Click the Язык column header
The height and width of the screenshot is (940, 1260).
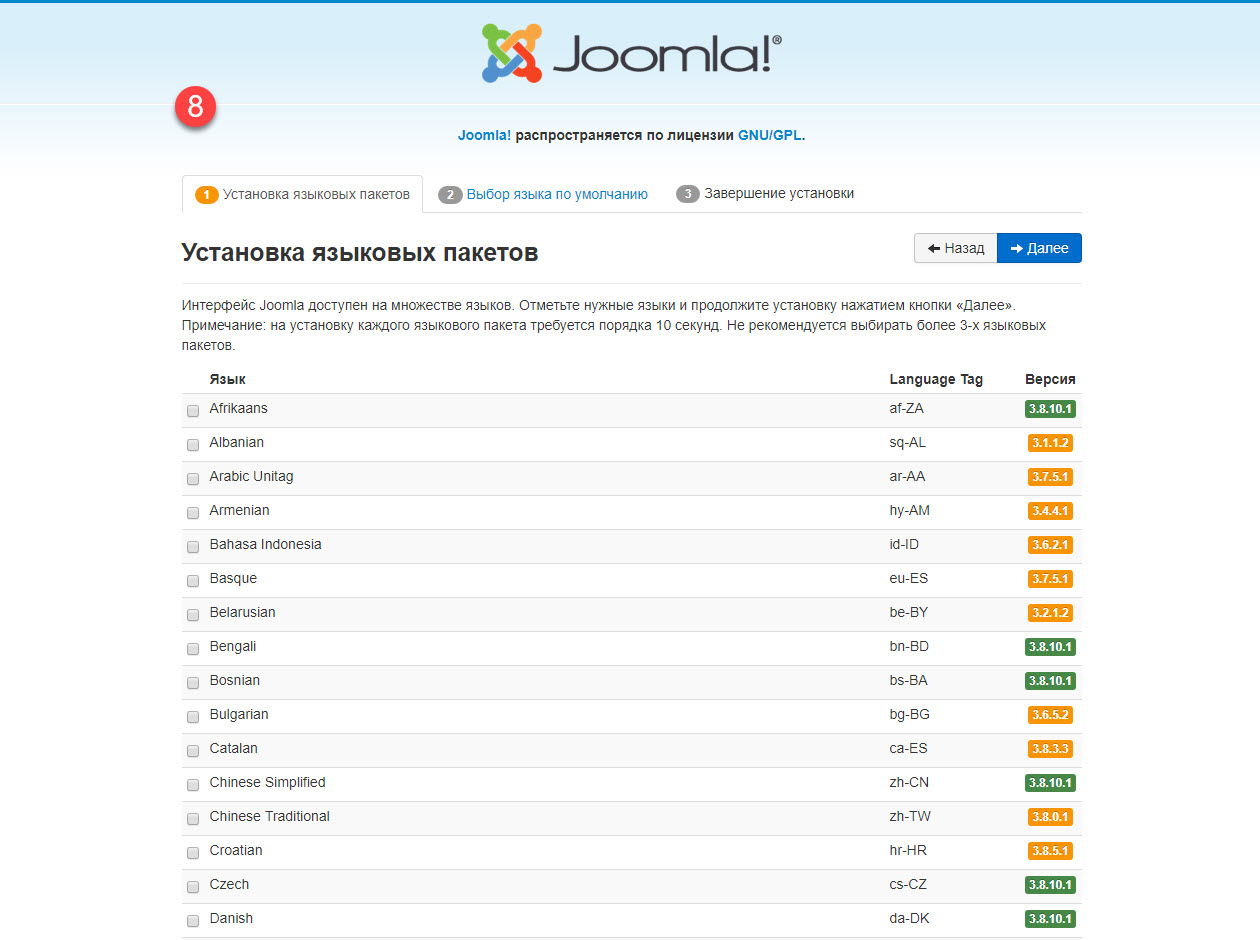click(228, 379)
